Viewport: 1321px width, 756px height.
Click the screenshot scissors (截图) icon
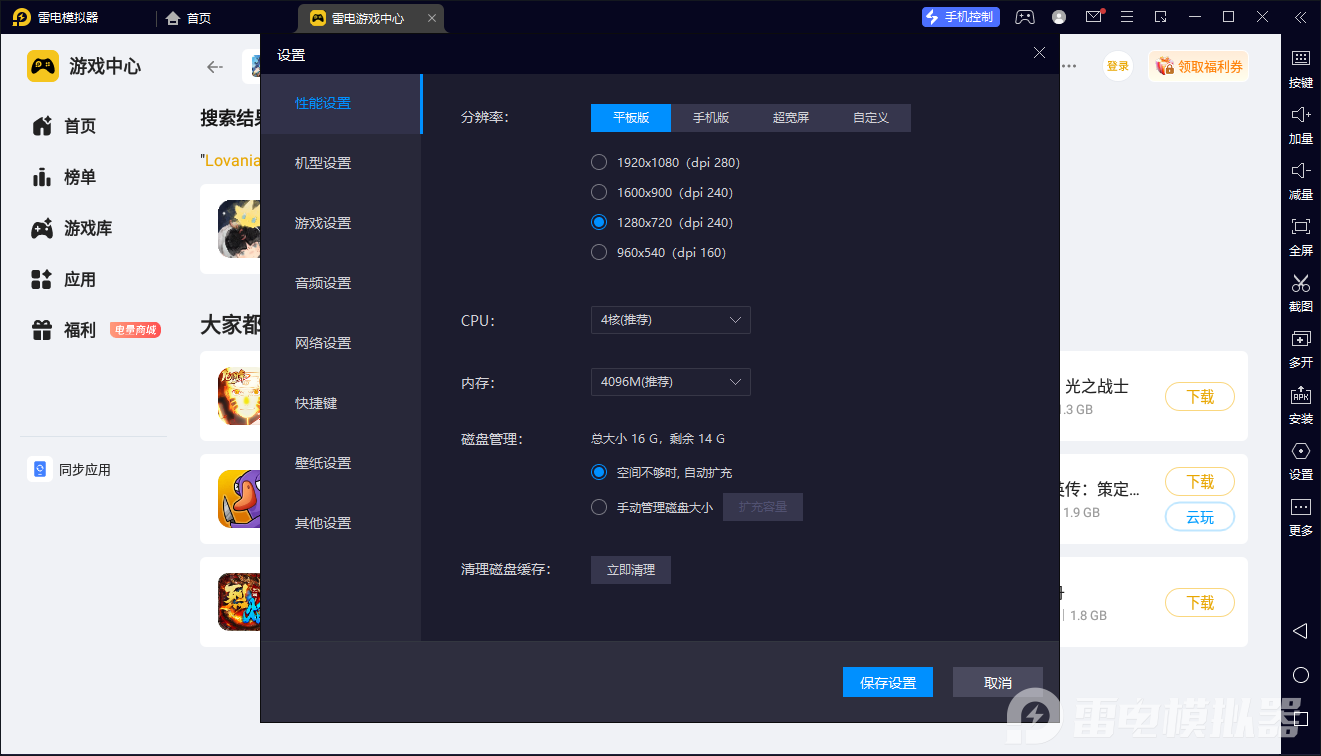(1300, 283)
